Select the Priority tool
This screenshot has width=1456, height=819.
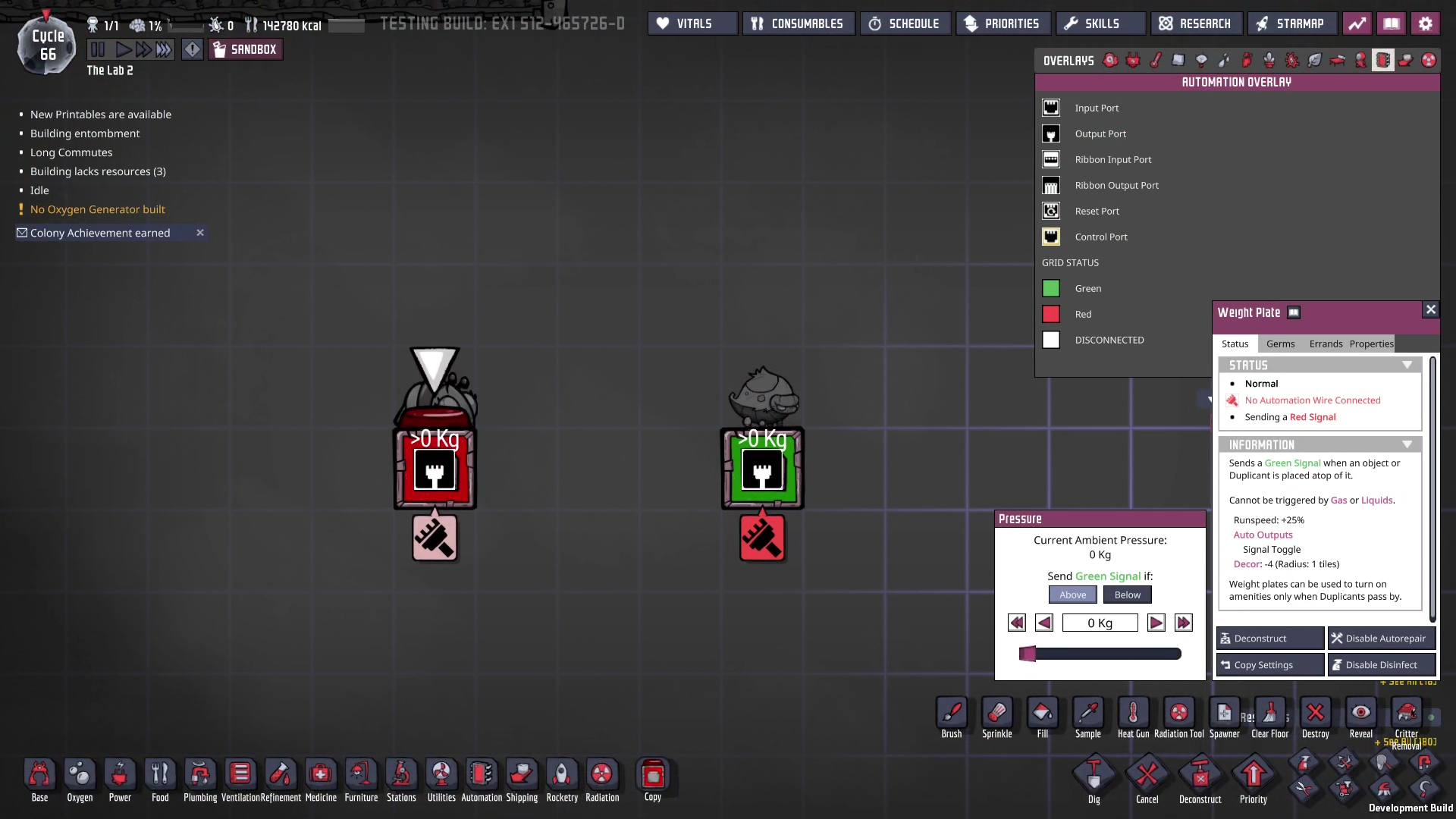point(1253,775)
